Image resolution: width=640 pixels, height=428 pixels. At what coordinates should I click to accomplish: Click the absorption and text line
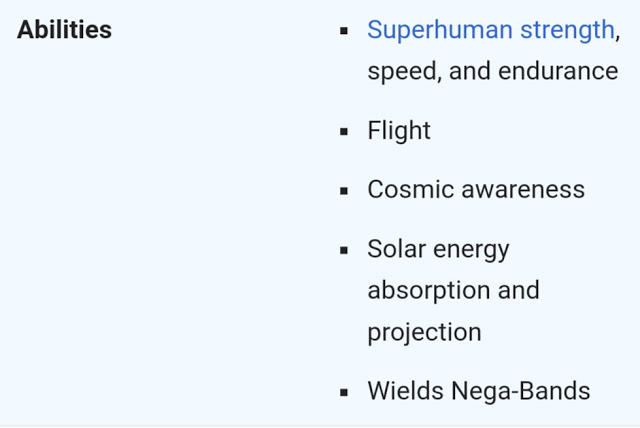click(453, 291)
